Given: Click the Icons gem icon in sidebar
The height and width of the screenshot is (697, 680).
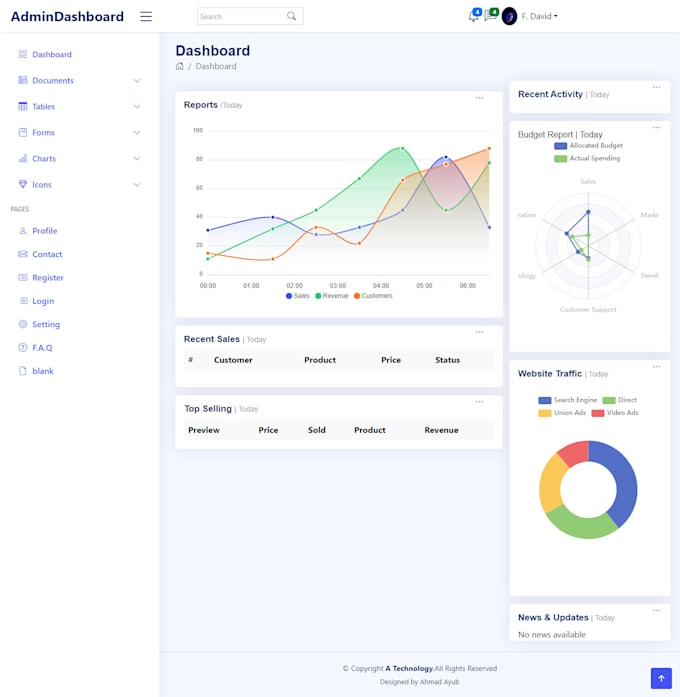Looking at the screenshot, I should coord(23,184).
